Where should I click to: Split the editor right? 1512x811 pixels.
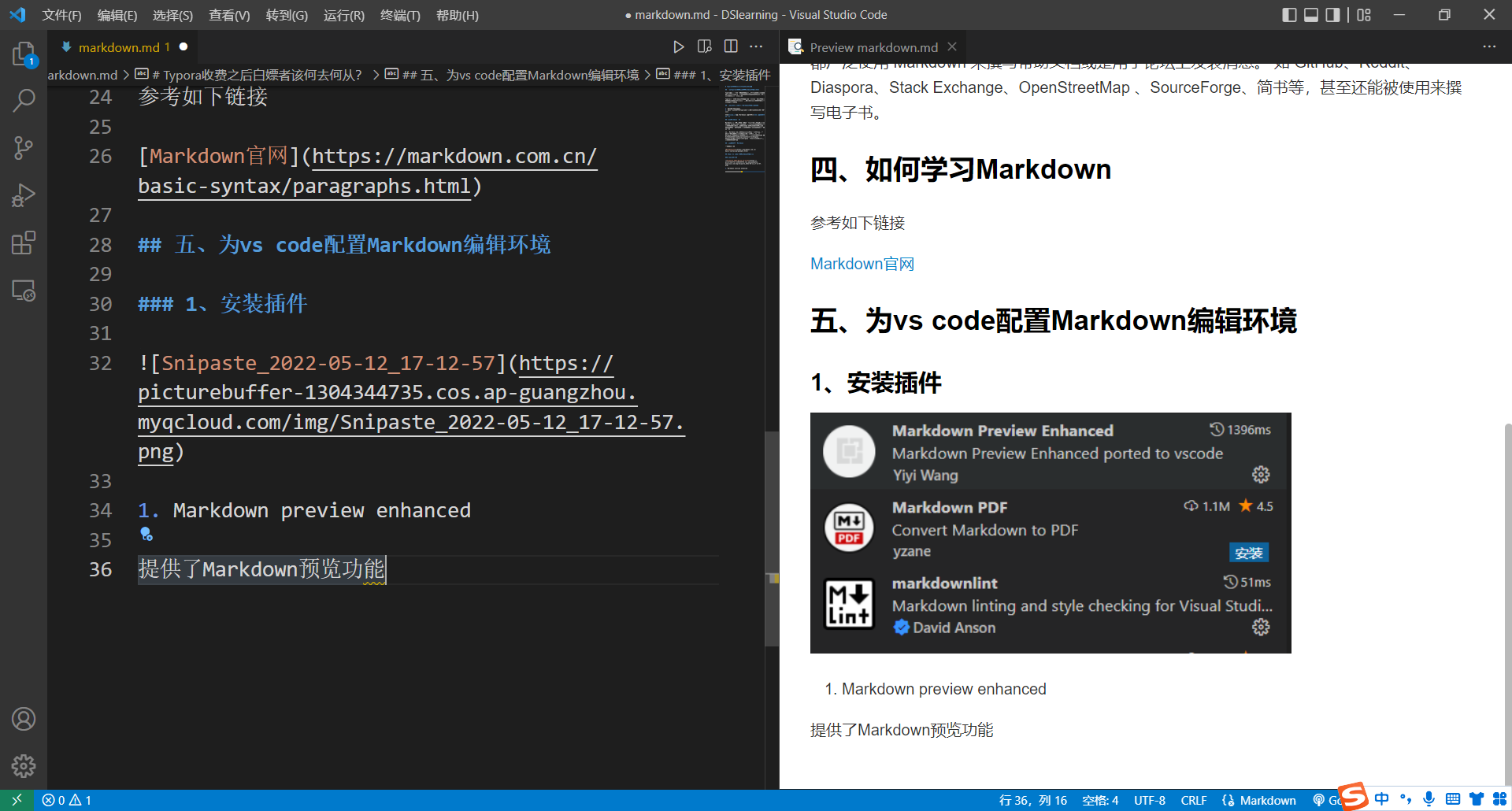(731, 47)
